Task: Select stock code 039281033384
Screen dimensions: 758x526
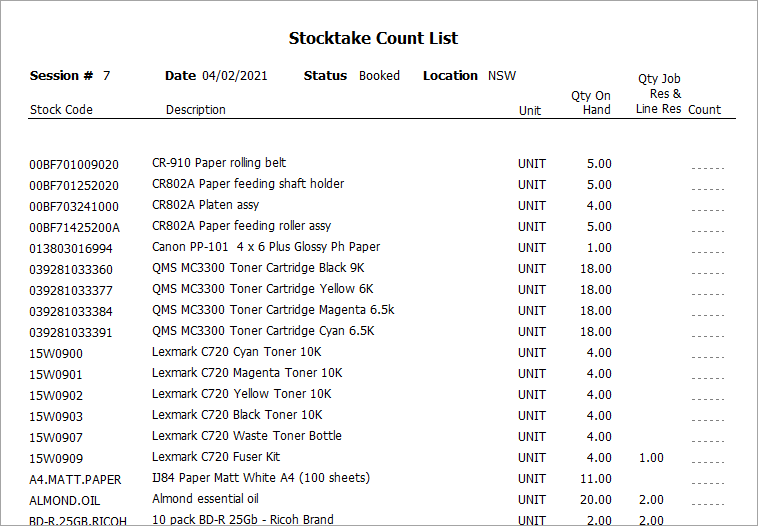Action: (71, 312)
